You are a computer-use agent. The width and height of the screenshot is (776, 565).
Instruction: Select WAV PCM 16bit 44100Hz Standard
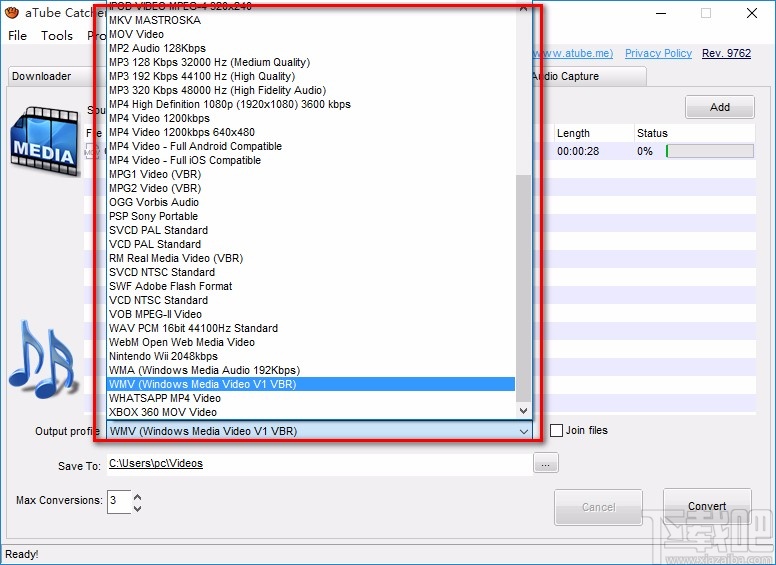tap(311, 328)
